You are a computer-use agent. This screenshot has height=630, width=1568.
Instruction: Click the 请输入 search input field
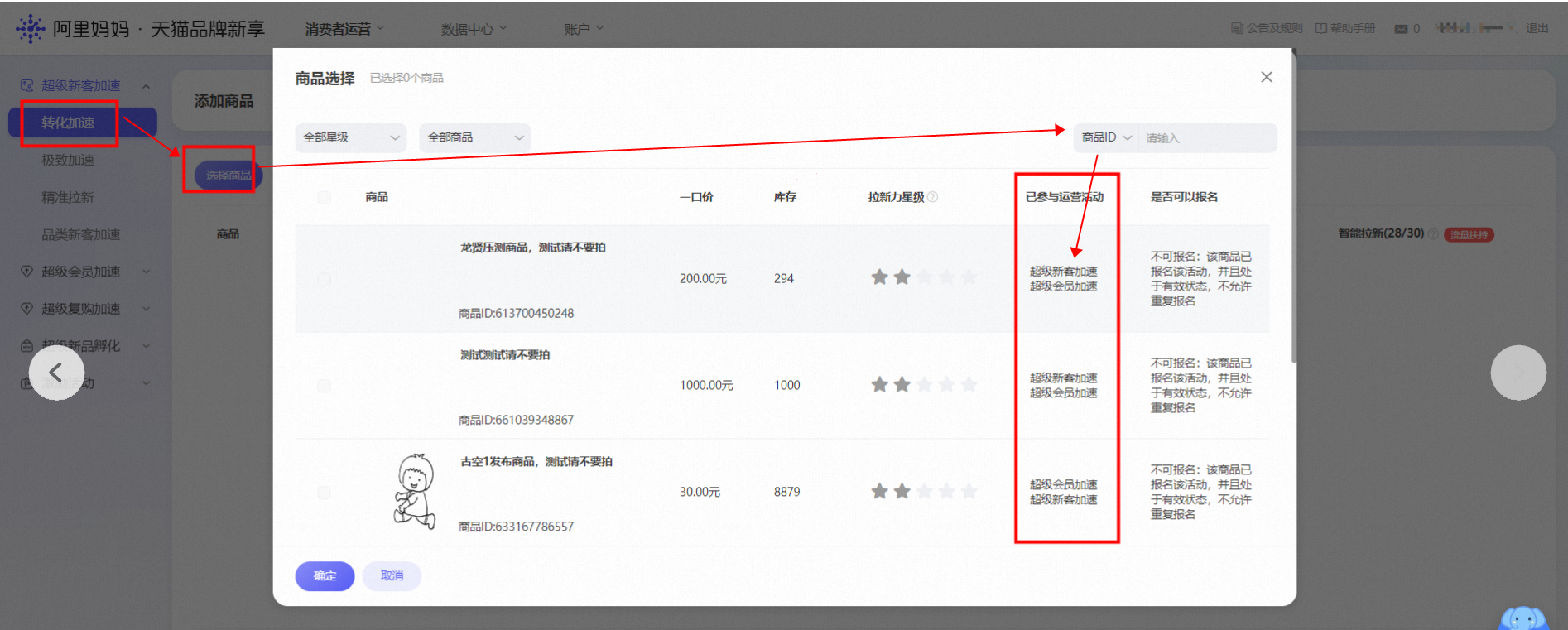click(x=1207, y=138)
